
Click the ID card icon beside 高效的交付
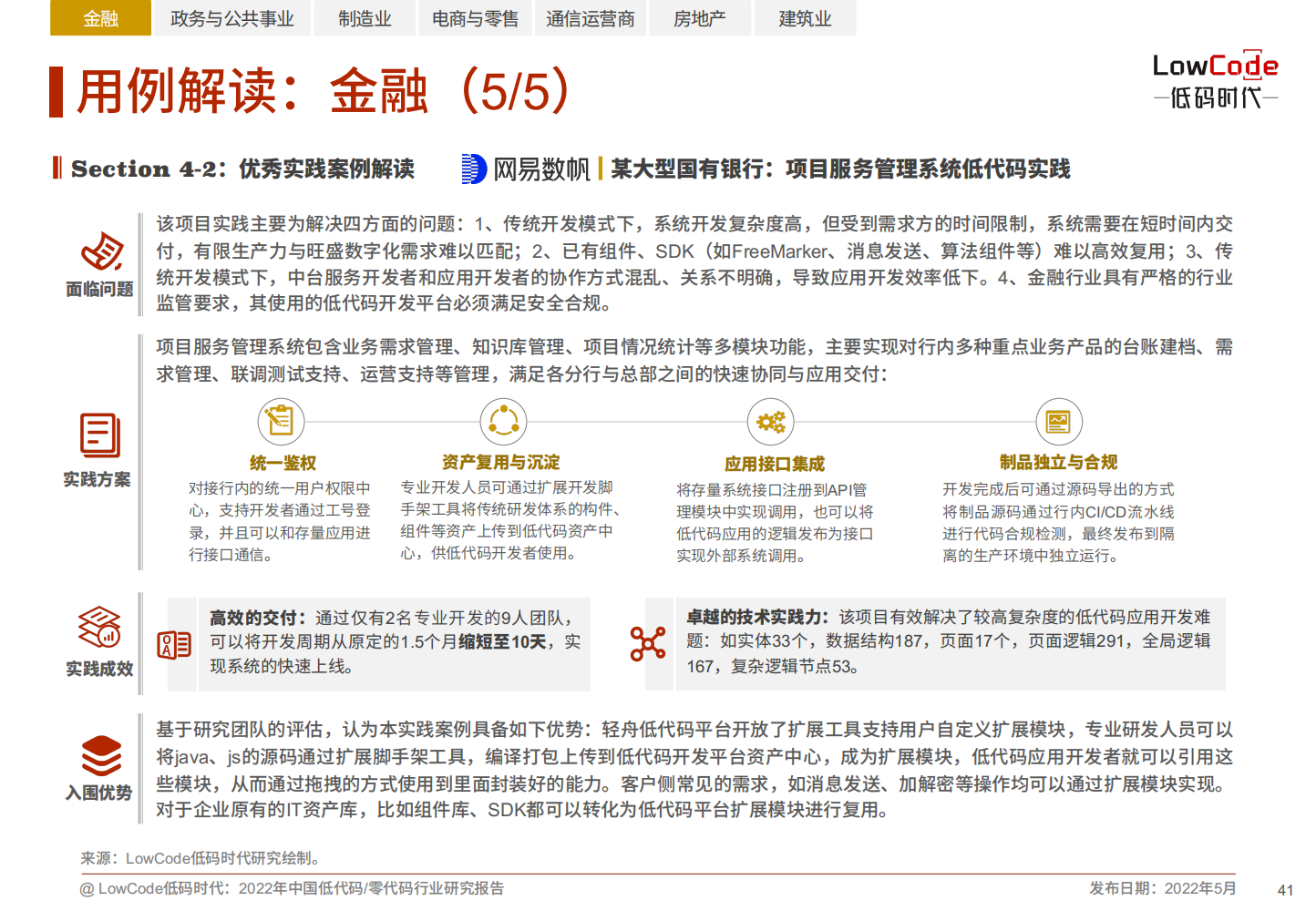tap(174, 645)
